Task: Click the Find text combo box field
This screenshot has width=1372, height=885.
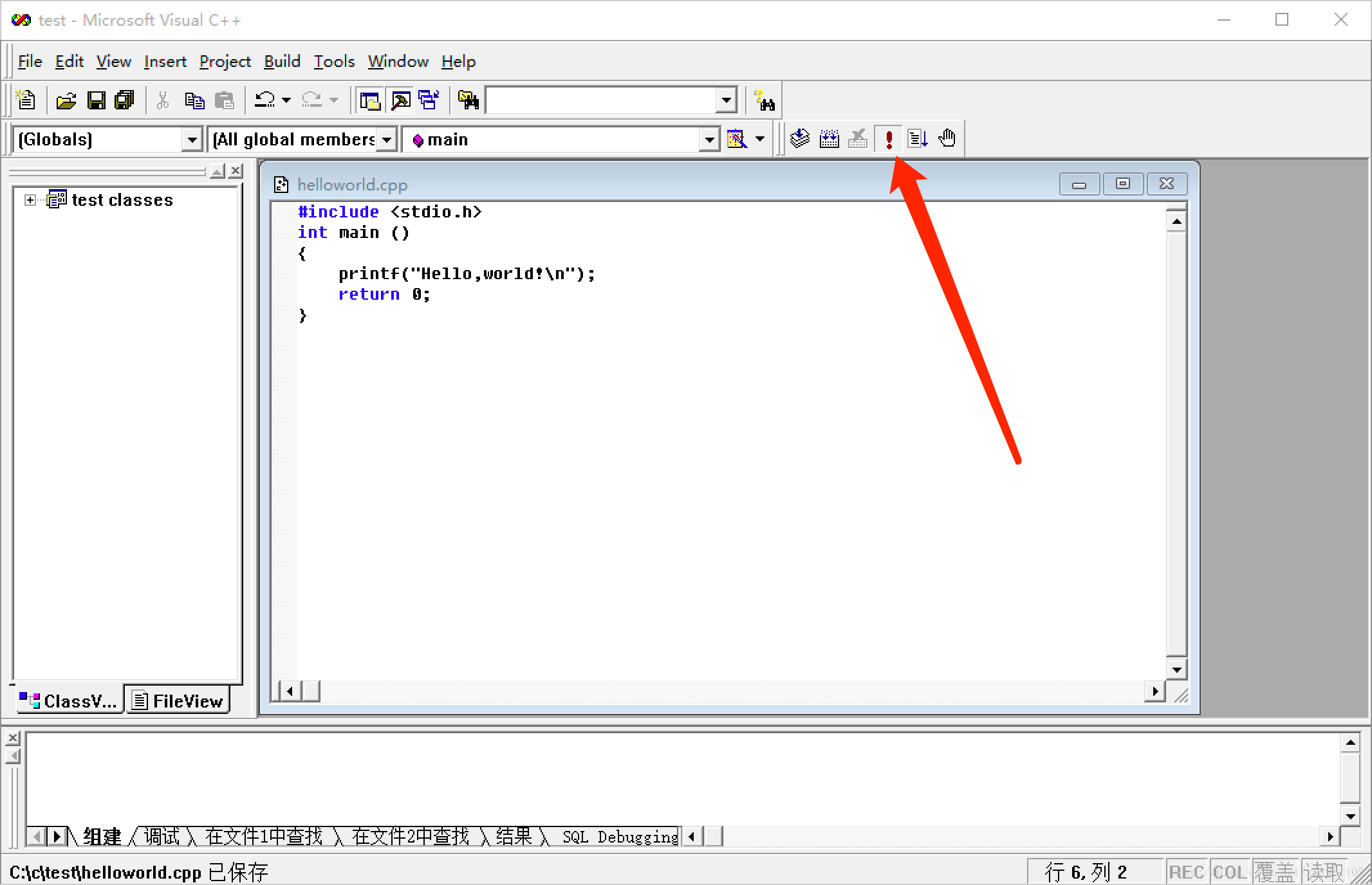Action: point(601,100)
